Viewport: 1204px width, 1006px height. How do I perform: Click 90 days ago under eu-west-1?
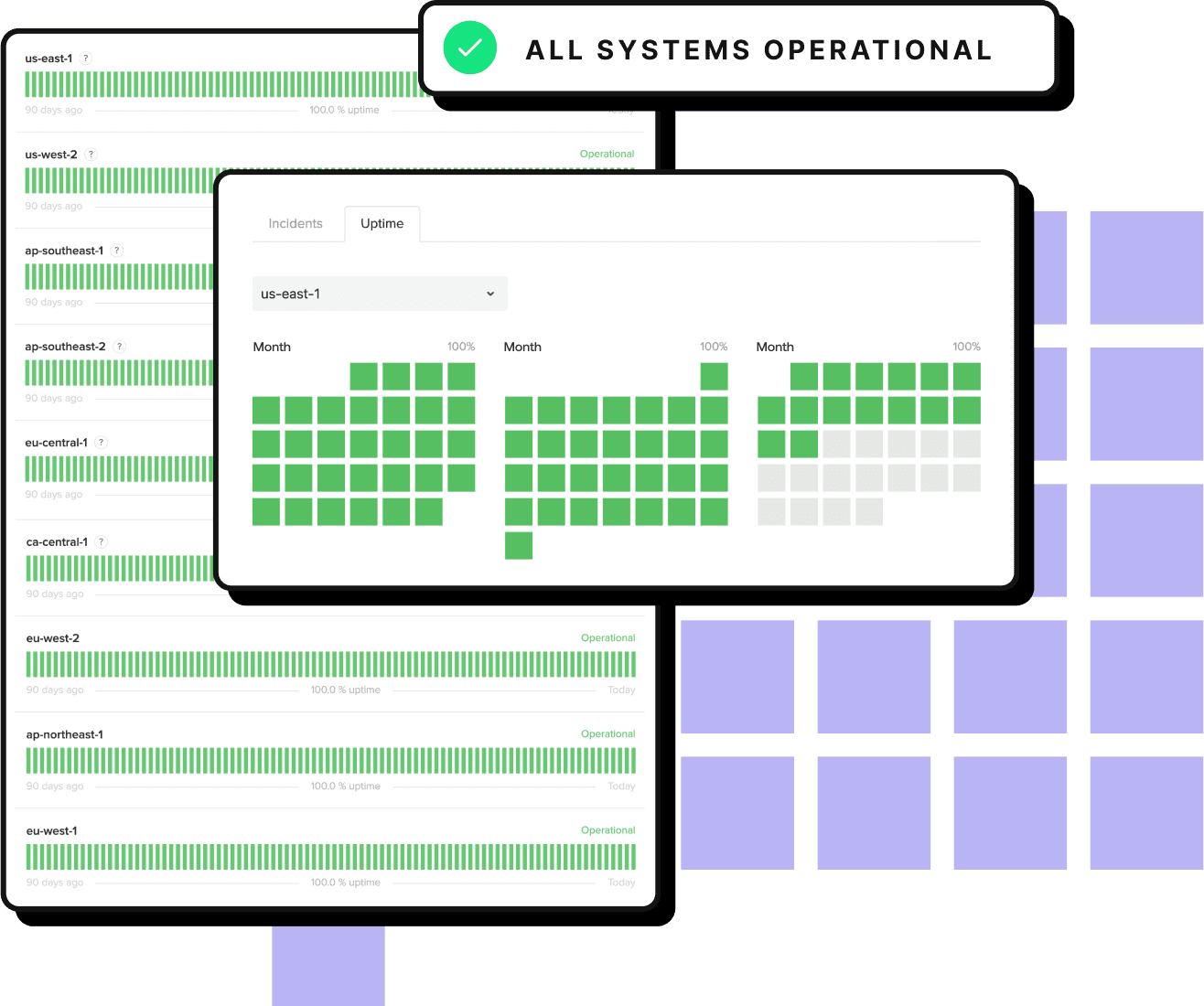click(55, 883)
